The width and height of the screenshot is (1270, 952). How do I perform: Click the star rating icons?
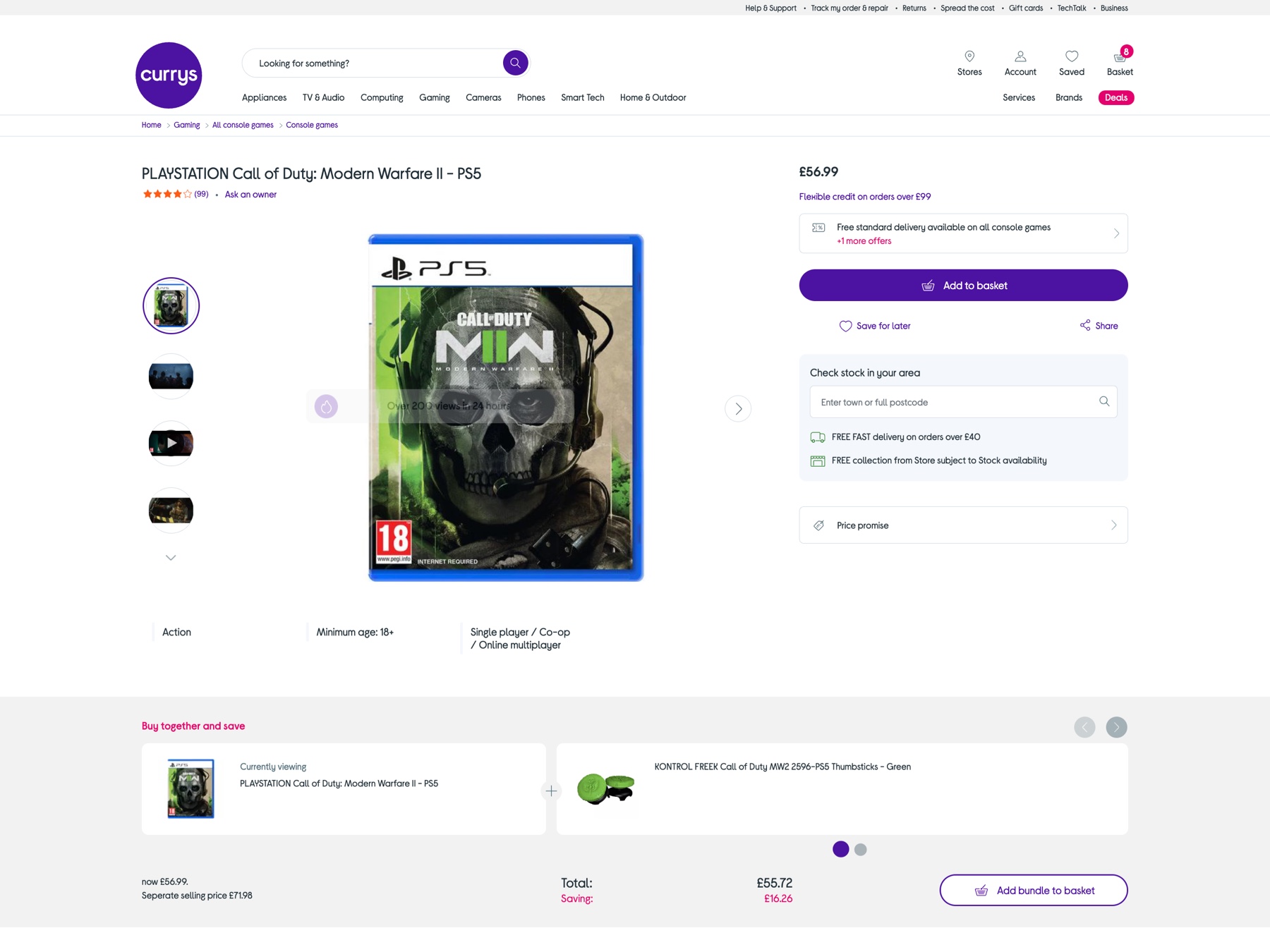tap(167, 194)
